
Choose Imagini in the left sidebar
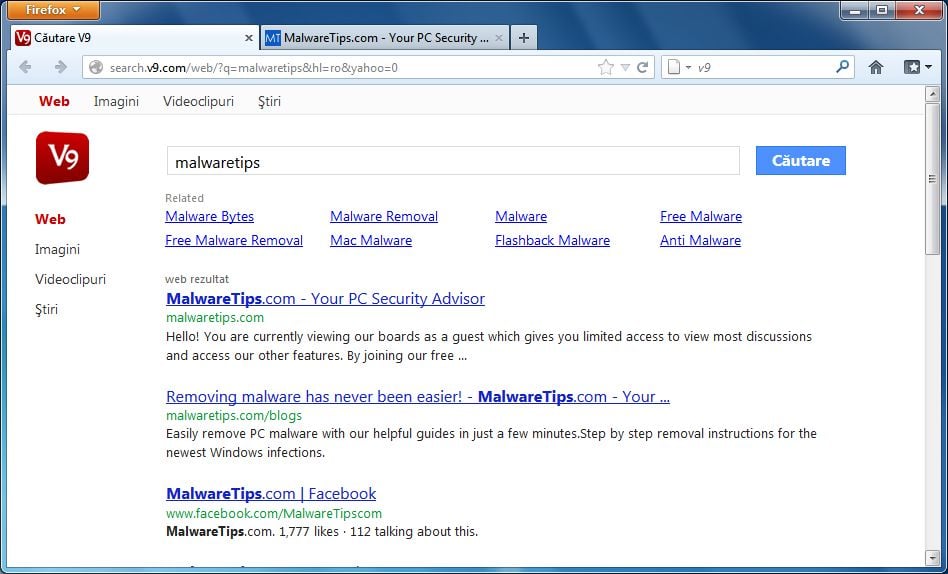[57, 249]
